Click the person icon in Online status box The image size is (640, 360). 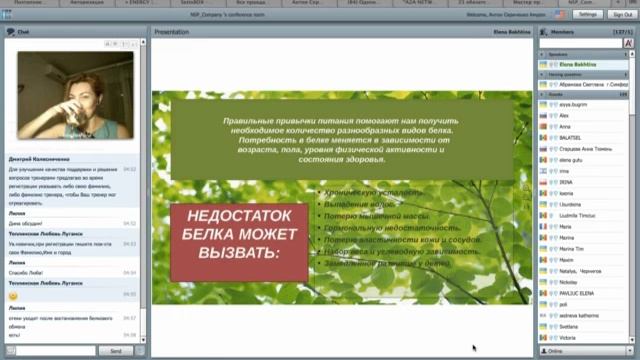pyautogui.click(x=544, y=351)
